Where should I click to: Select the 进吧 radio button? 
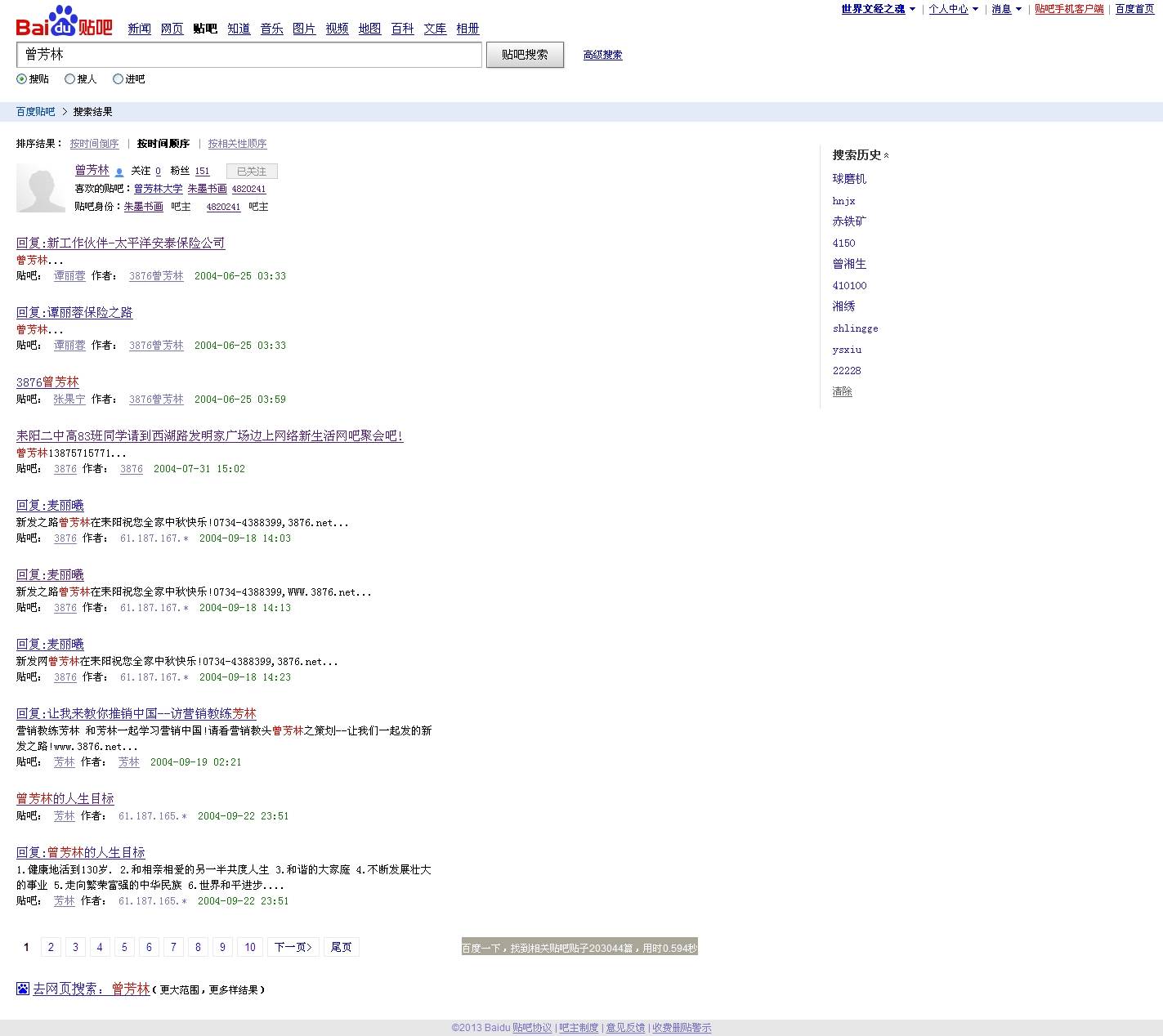(x=118, y=79)
